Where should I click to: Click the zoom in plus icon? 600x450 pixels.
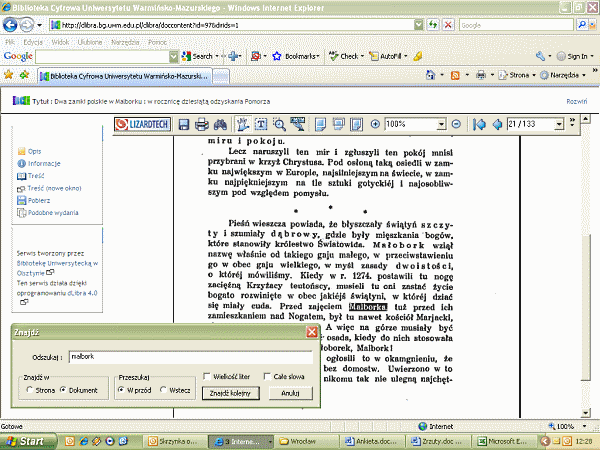(376, 124)
